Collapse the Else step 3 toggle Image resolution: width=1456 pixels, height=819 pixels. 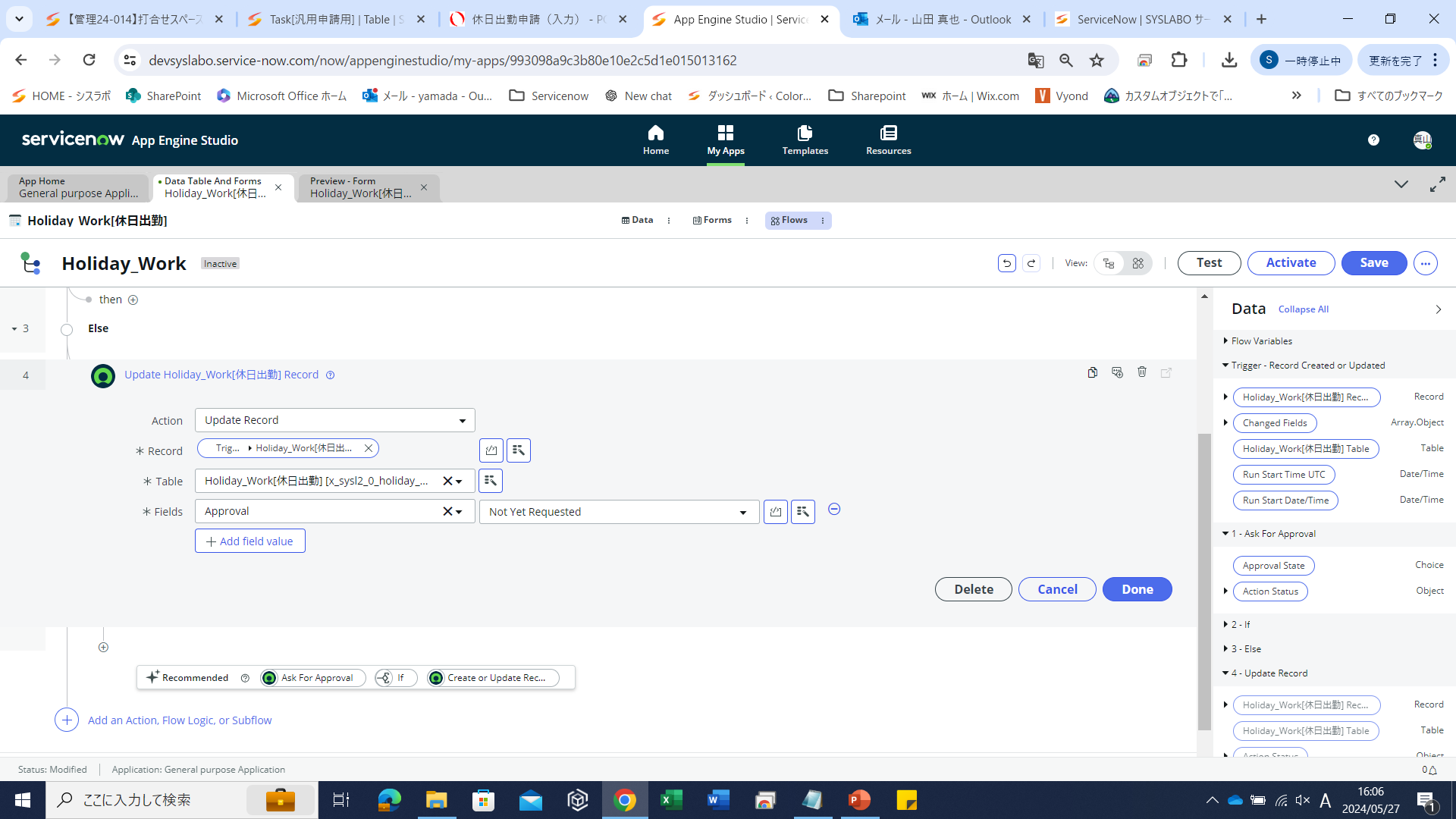click(x=14, y=329)
